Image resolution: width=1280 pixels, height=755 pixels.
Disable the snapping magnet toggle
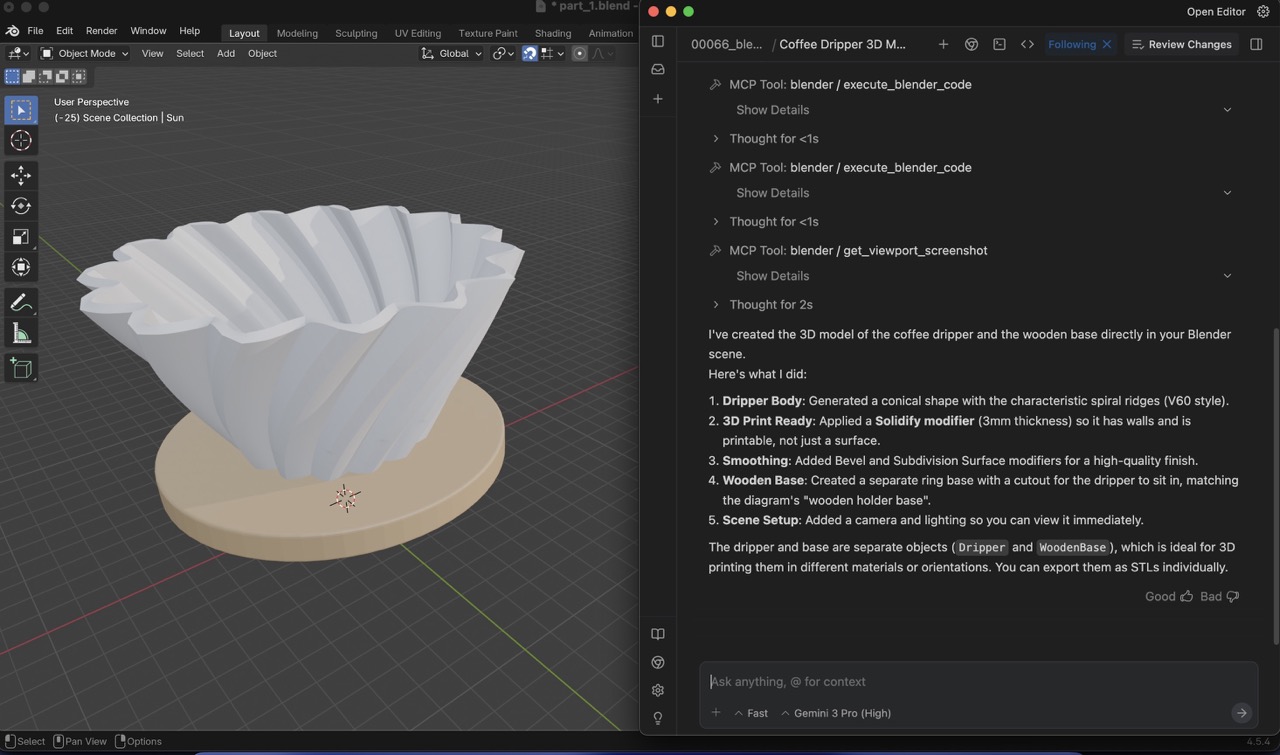528,53
